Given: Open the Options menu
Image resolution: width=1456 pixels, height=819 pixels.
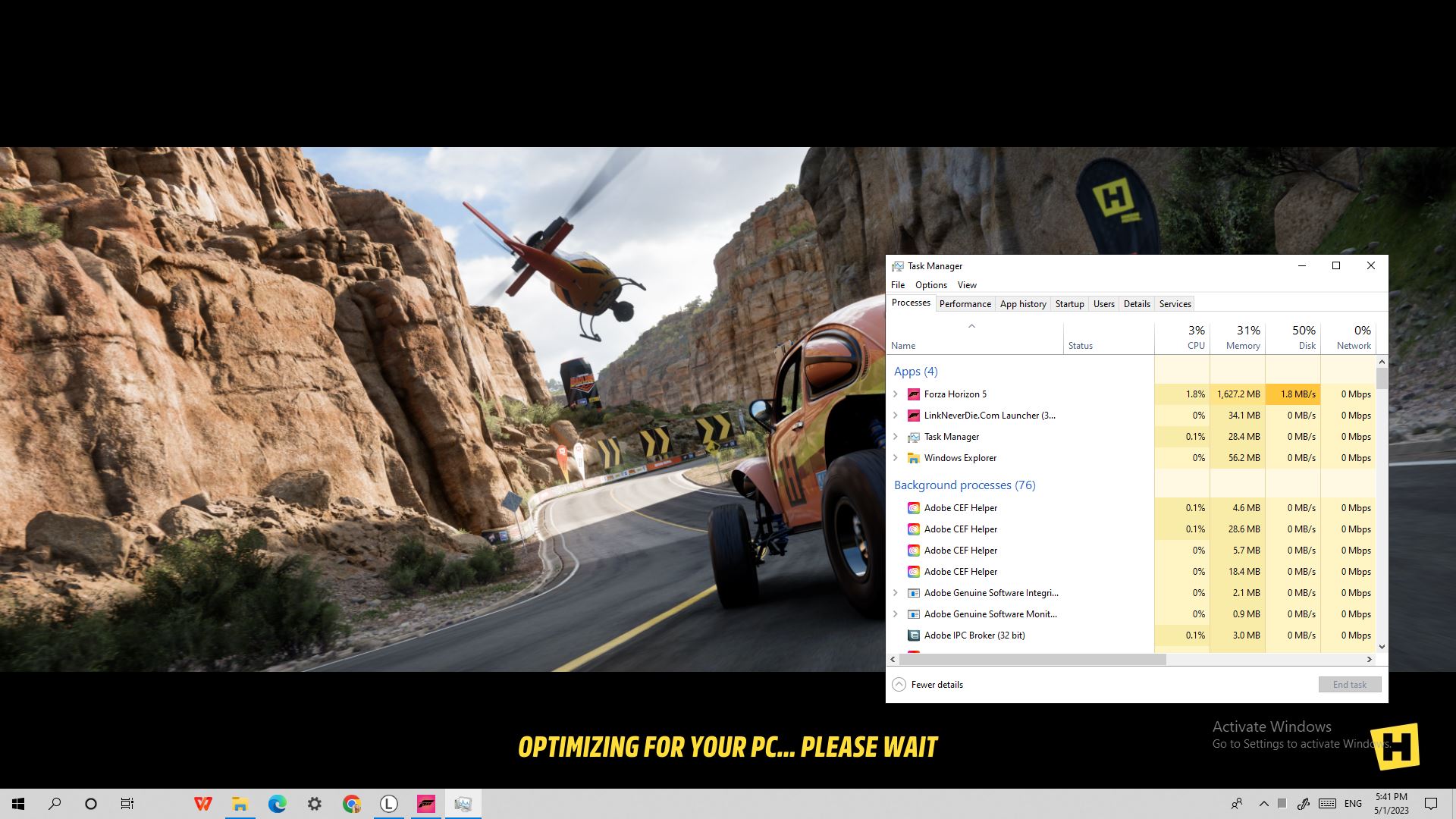Looking at the screenshot, I should (x=931, y=285).
